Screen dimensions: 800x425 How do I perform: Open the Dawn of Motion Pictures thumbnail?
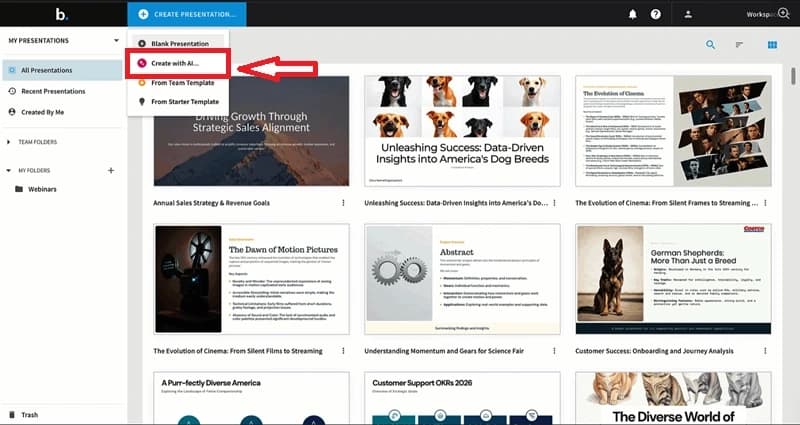click(252, 279)
